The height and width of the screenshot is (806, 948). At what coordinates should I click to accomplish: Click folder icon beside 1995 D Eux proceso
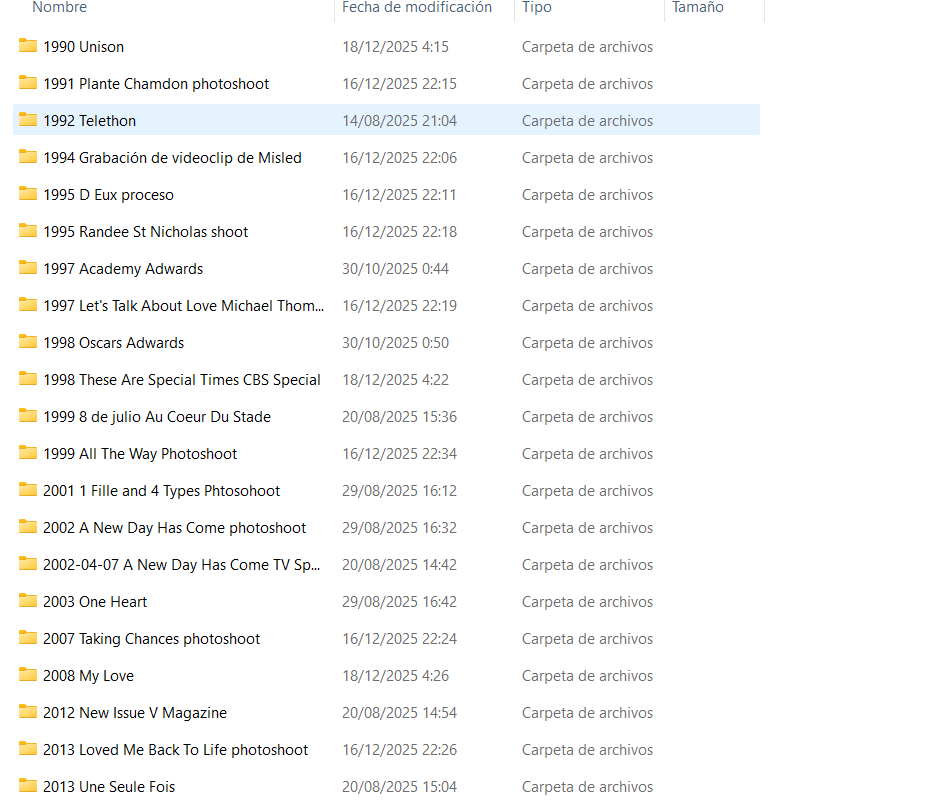tap(28, 194)
